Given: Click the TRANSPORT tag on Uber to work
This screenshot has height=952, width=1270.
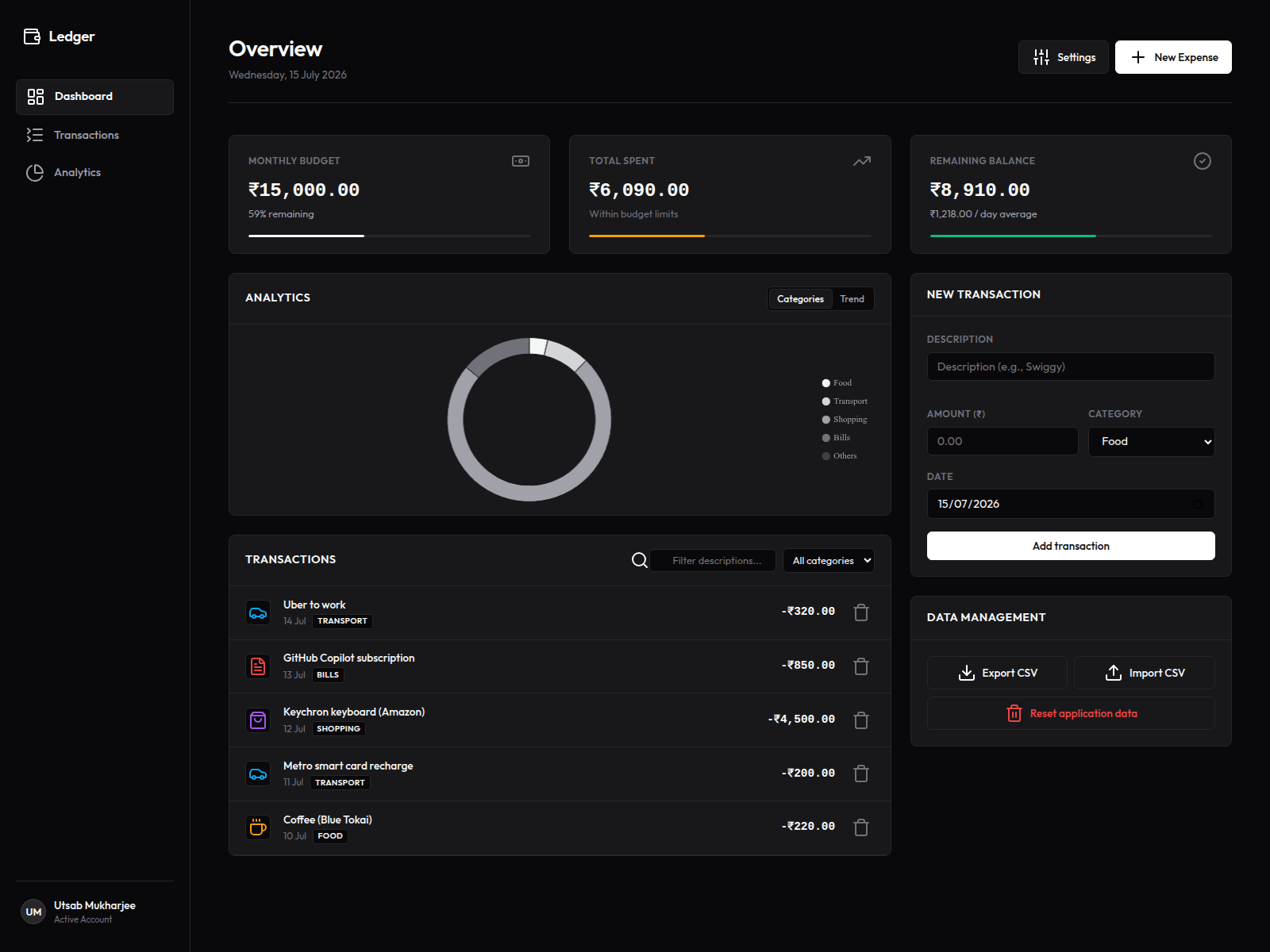Looking at the screenshot, I should [x=342, y=621].
